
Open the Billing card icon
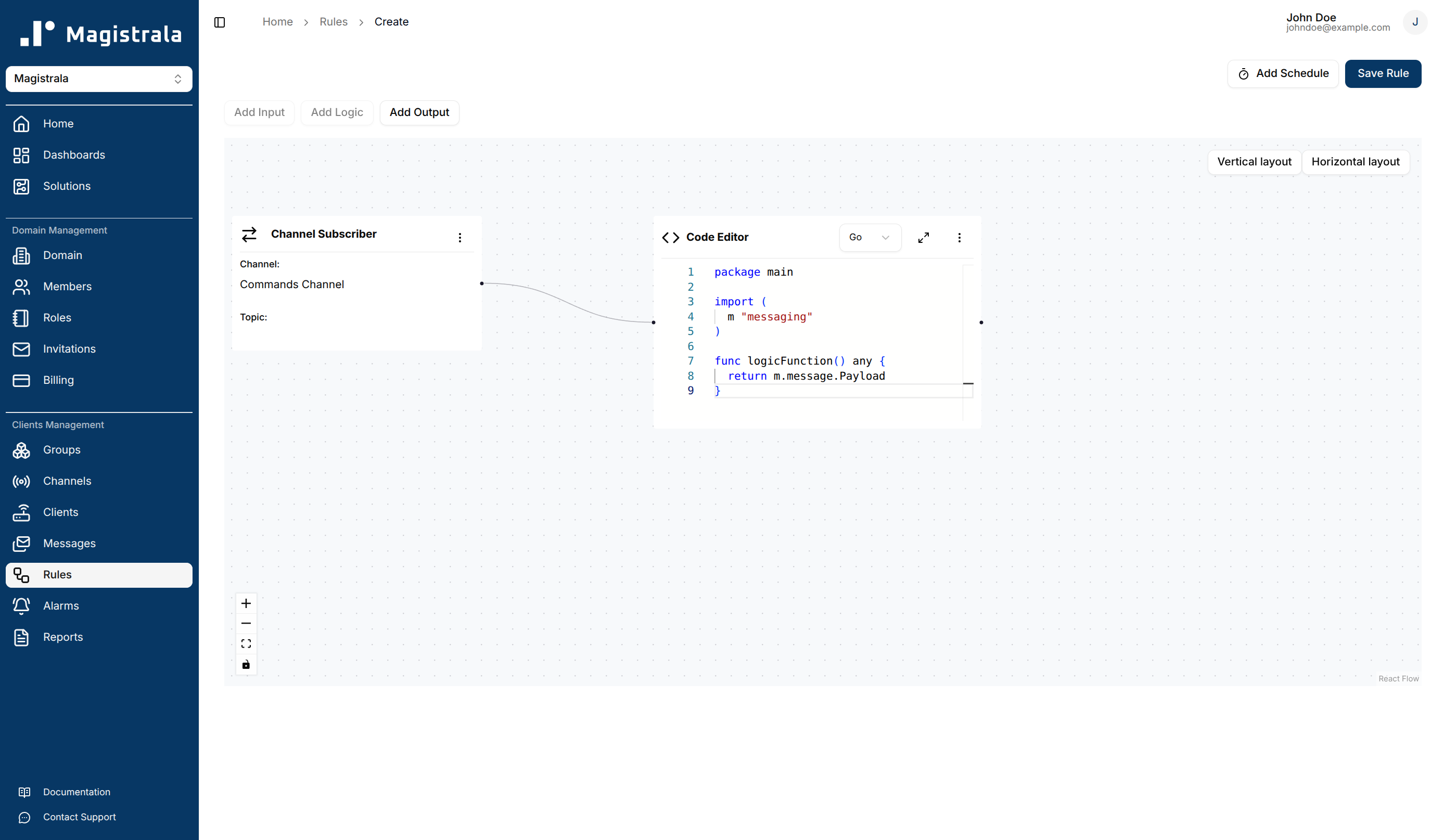pos(21,380)
